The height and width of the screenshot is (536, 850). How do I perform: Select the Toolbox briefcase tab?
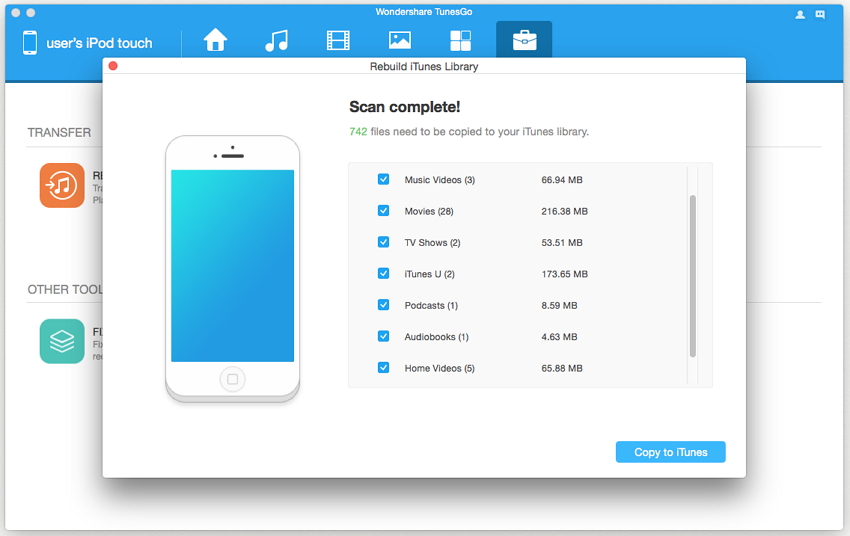524,40
